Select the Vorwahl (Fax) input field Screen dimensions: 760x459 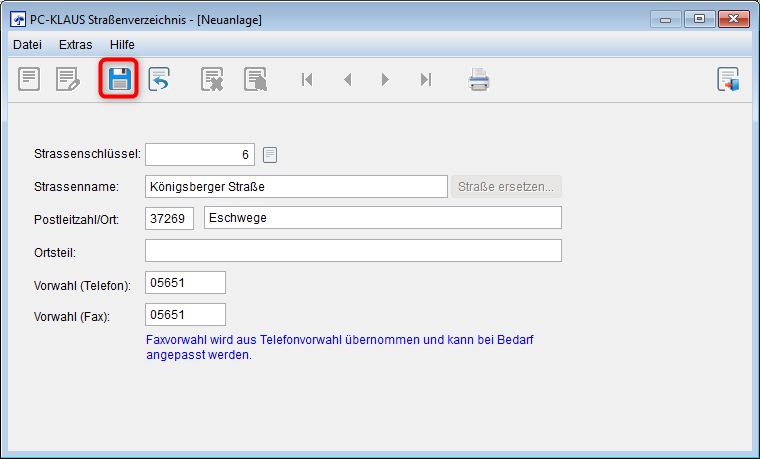[185, 315]
